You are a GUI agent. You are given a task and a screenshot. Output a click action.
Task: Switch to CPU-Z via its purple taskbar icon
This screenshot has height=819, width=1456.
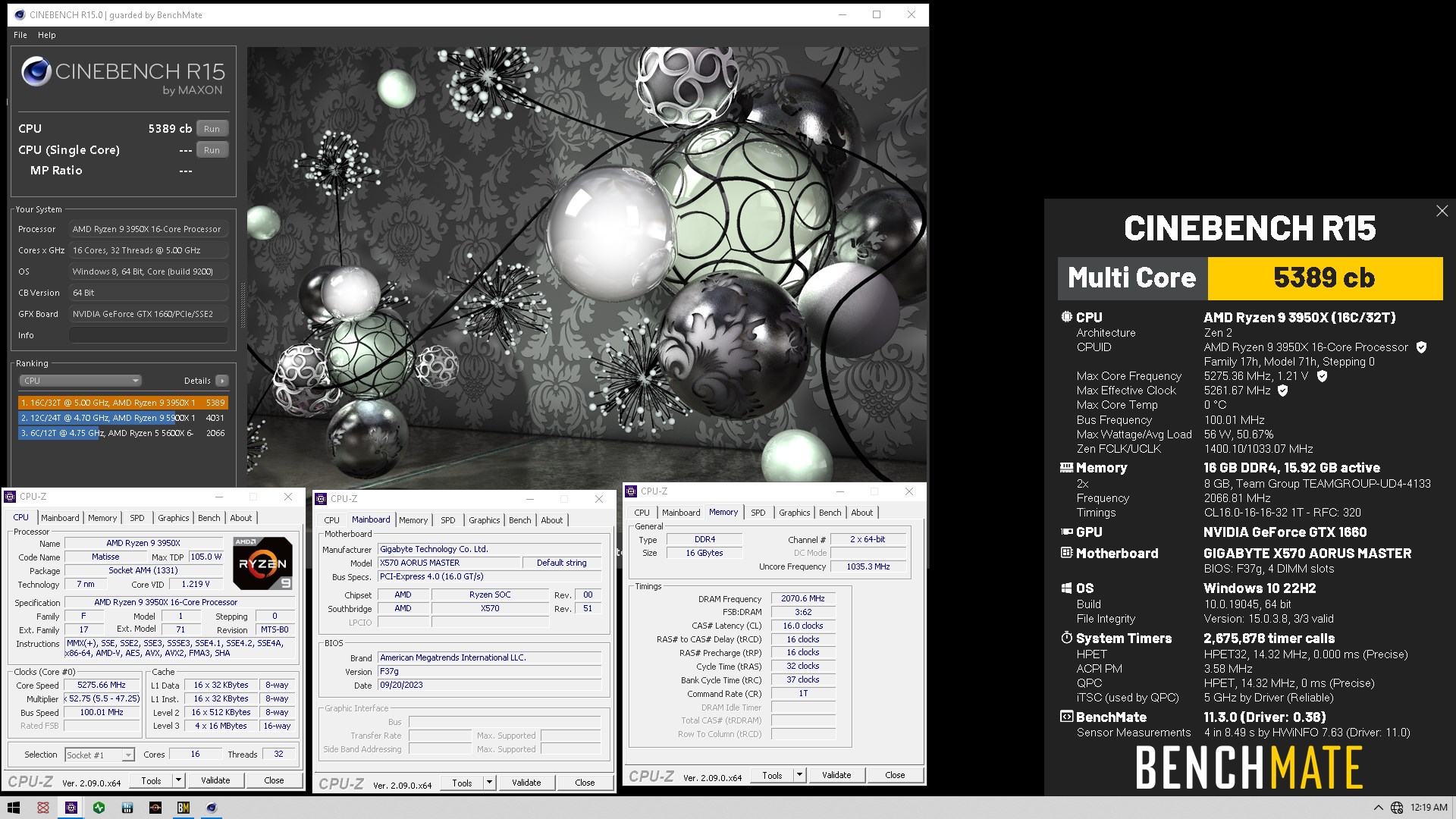coord(71,808)
